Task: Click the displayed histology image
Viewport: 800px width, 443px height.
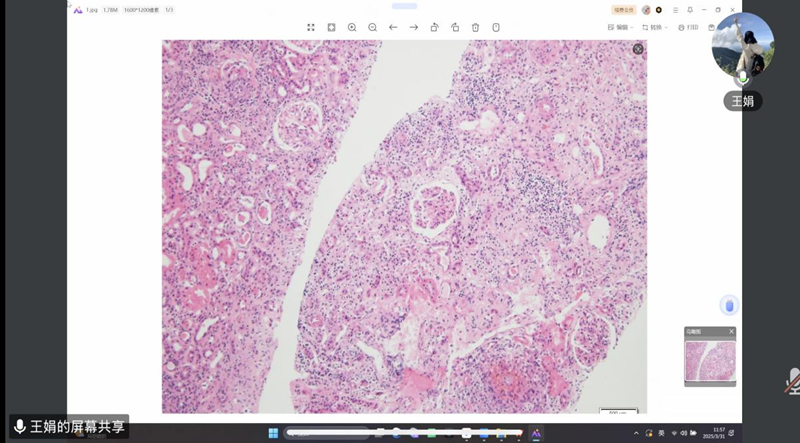Action: 404,227
